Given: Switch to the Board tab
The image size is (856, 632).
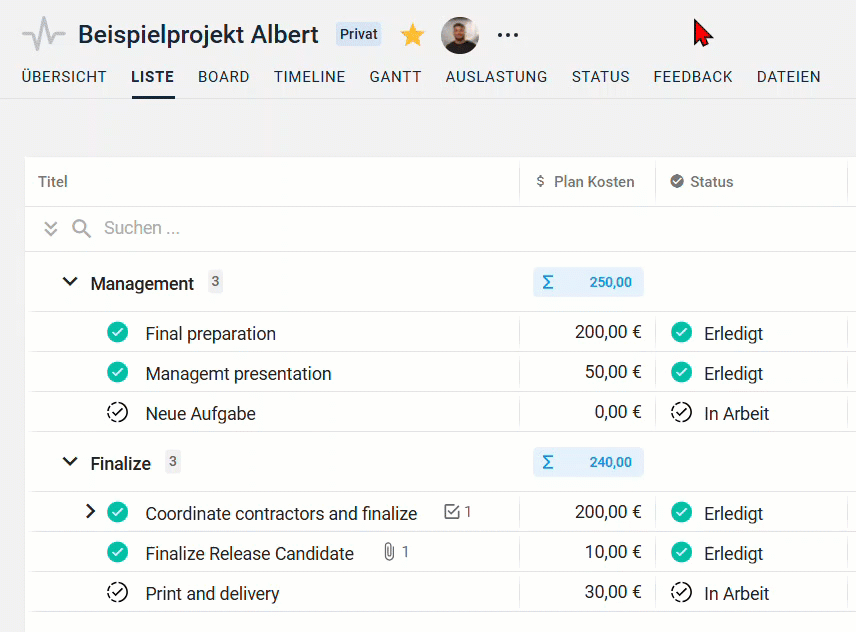Looking at the screenshot, I should [224, 77].
